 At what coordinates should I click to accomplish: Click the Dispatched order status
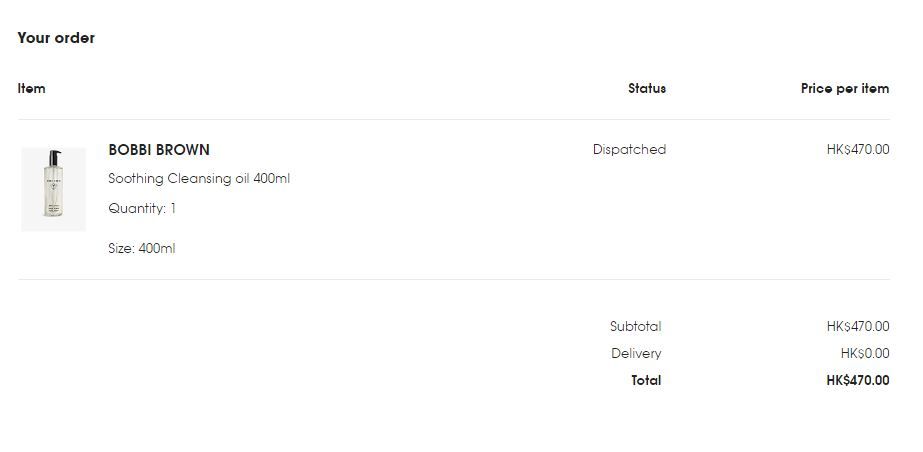629,150
